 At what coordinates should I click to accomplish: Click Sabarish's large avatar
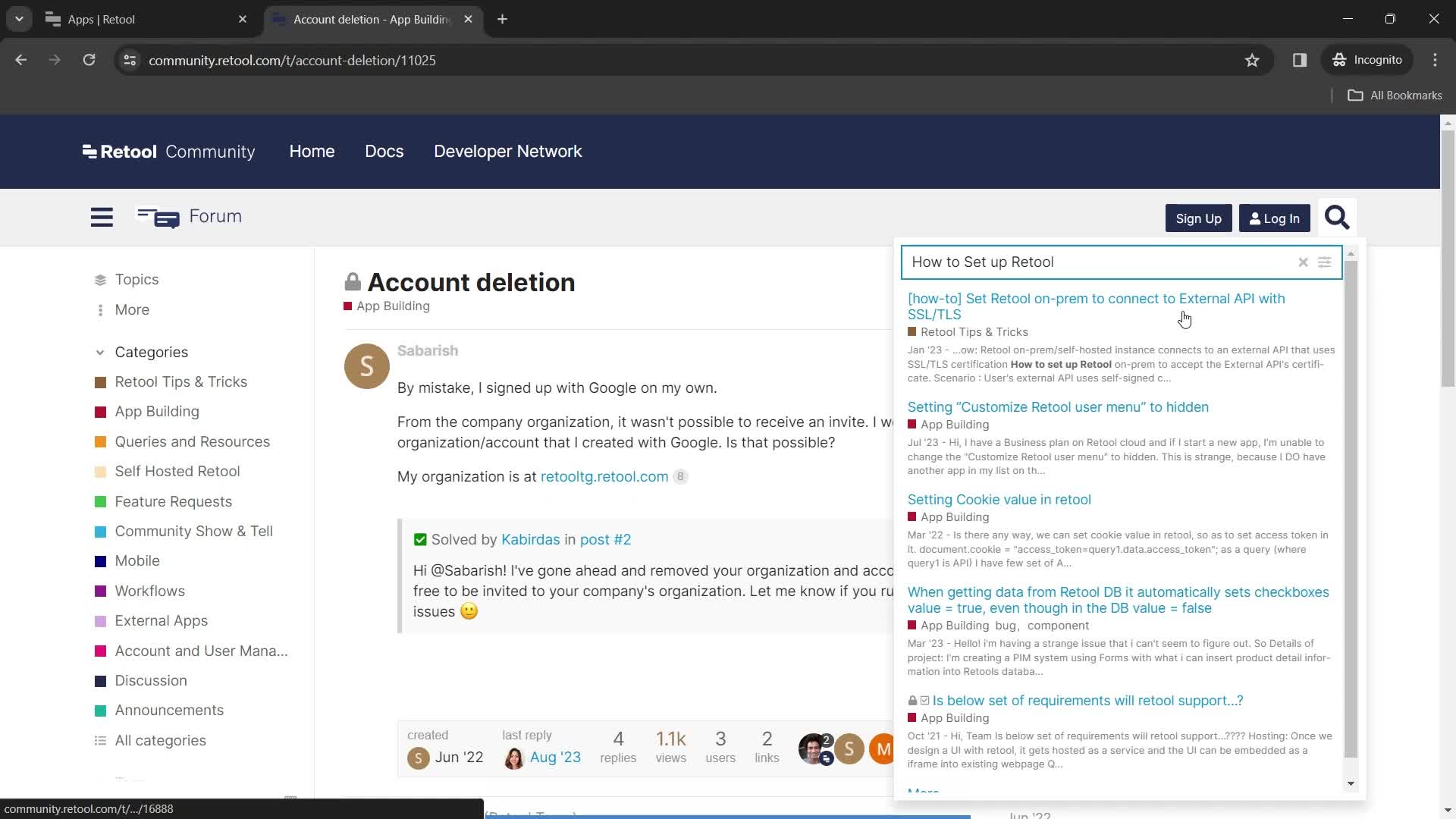point(367,366)
